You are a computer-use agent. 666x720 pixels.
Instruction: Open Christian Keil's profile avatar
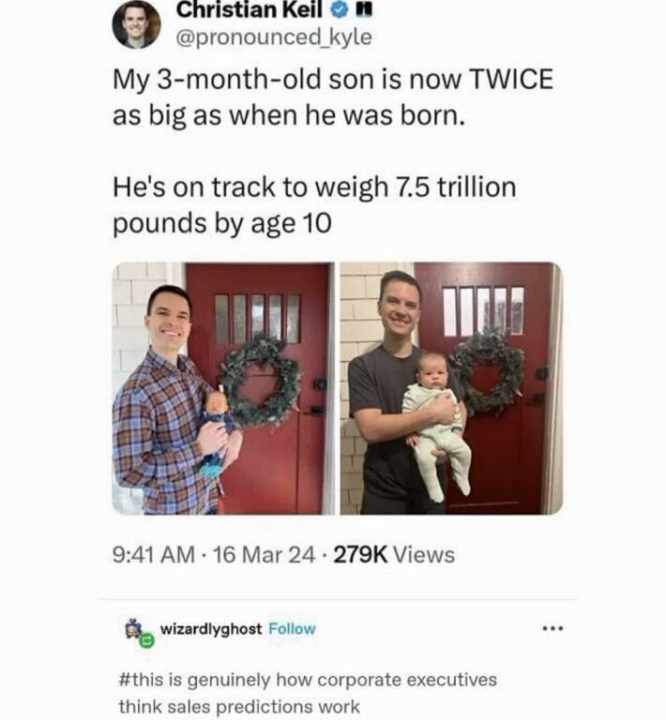(x=136, y=24)
